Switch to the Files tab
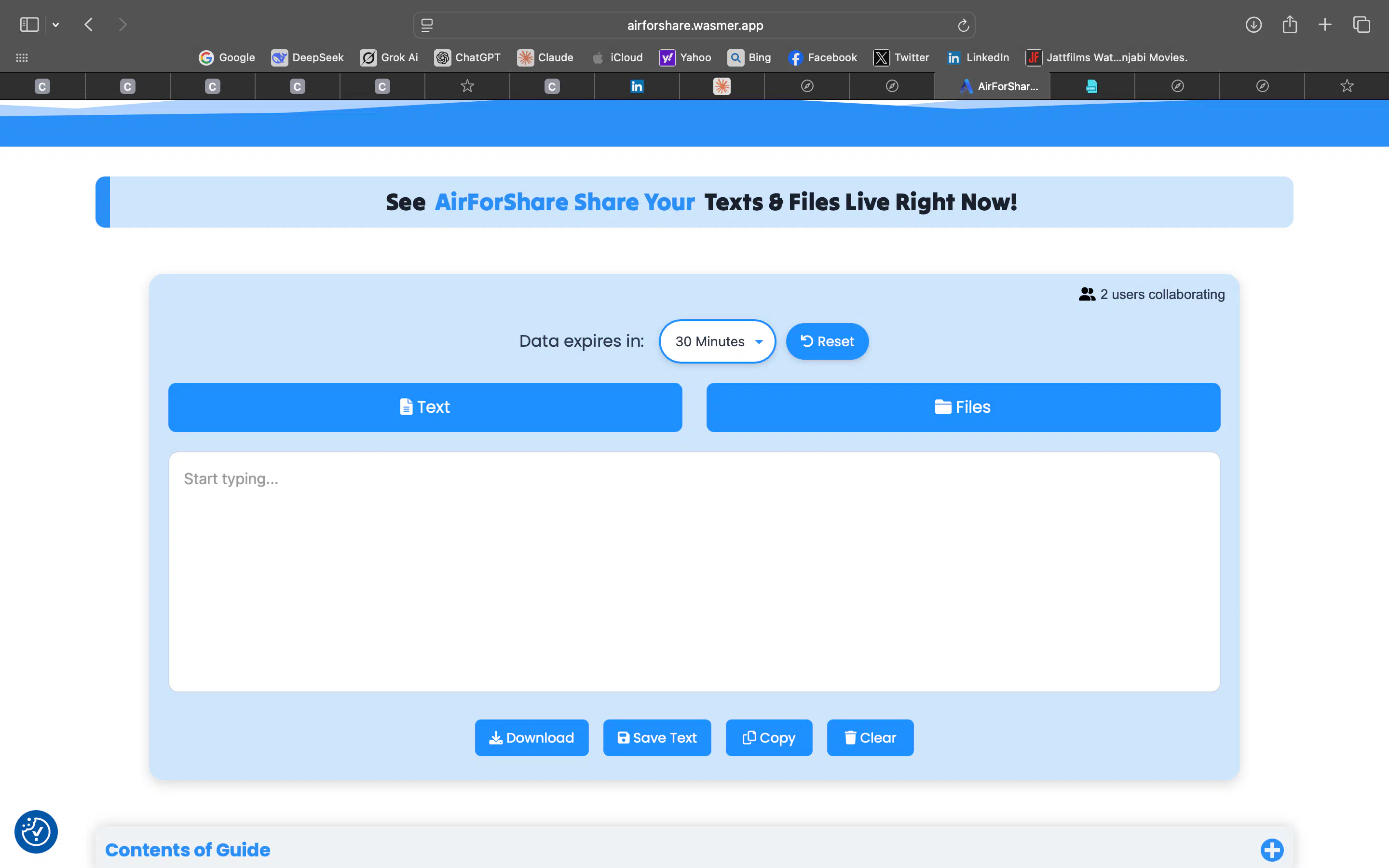 click(963, 407)
